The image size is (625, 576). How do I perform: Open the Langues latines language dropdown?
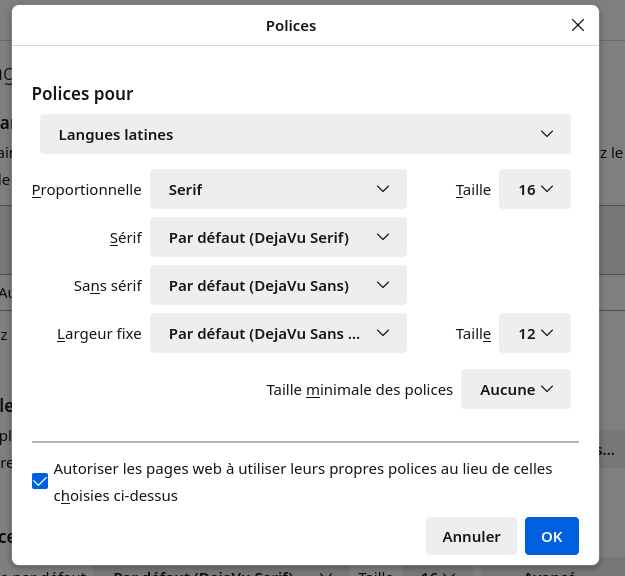(x=305, y=134)
